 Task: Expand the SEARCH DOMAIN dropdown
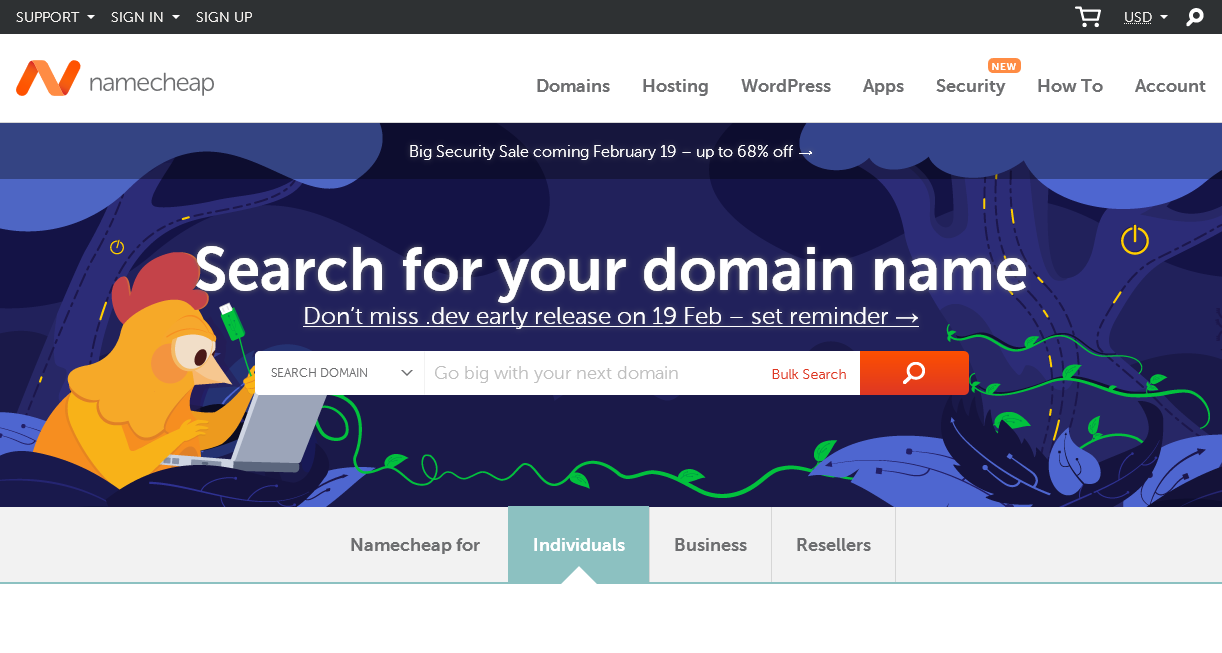(x=340, y=373)
